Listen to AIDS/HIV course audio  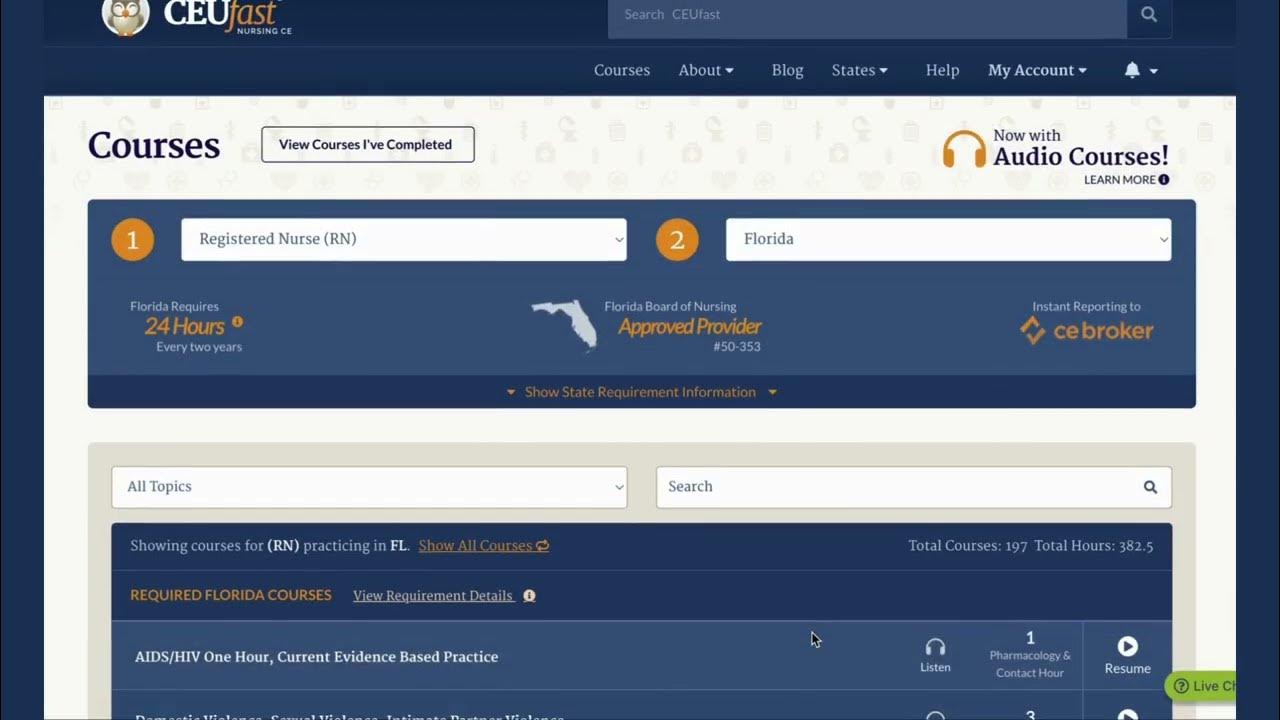click(935, 656)
